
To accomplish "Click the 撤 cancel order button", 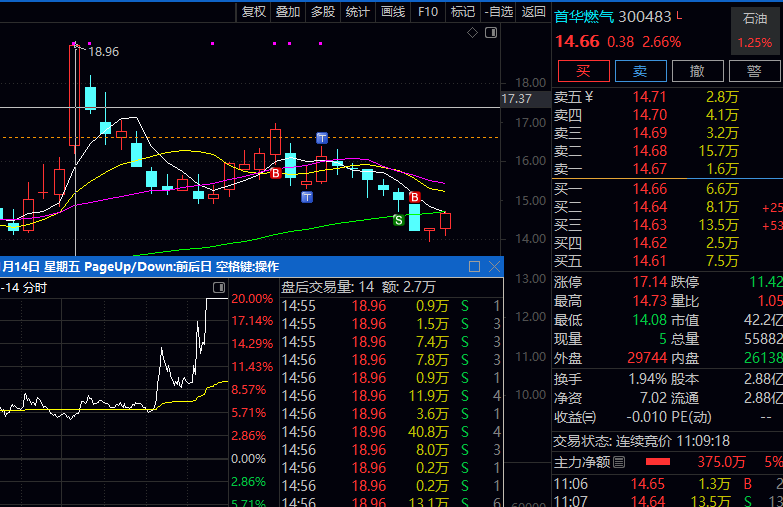I will [697, 71].
